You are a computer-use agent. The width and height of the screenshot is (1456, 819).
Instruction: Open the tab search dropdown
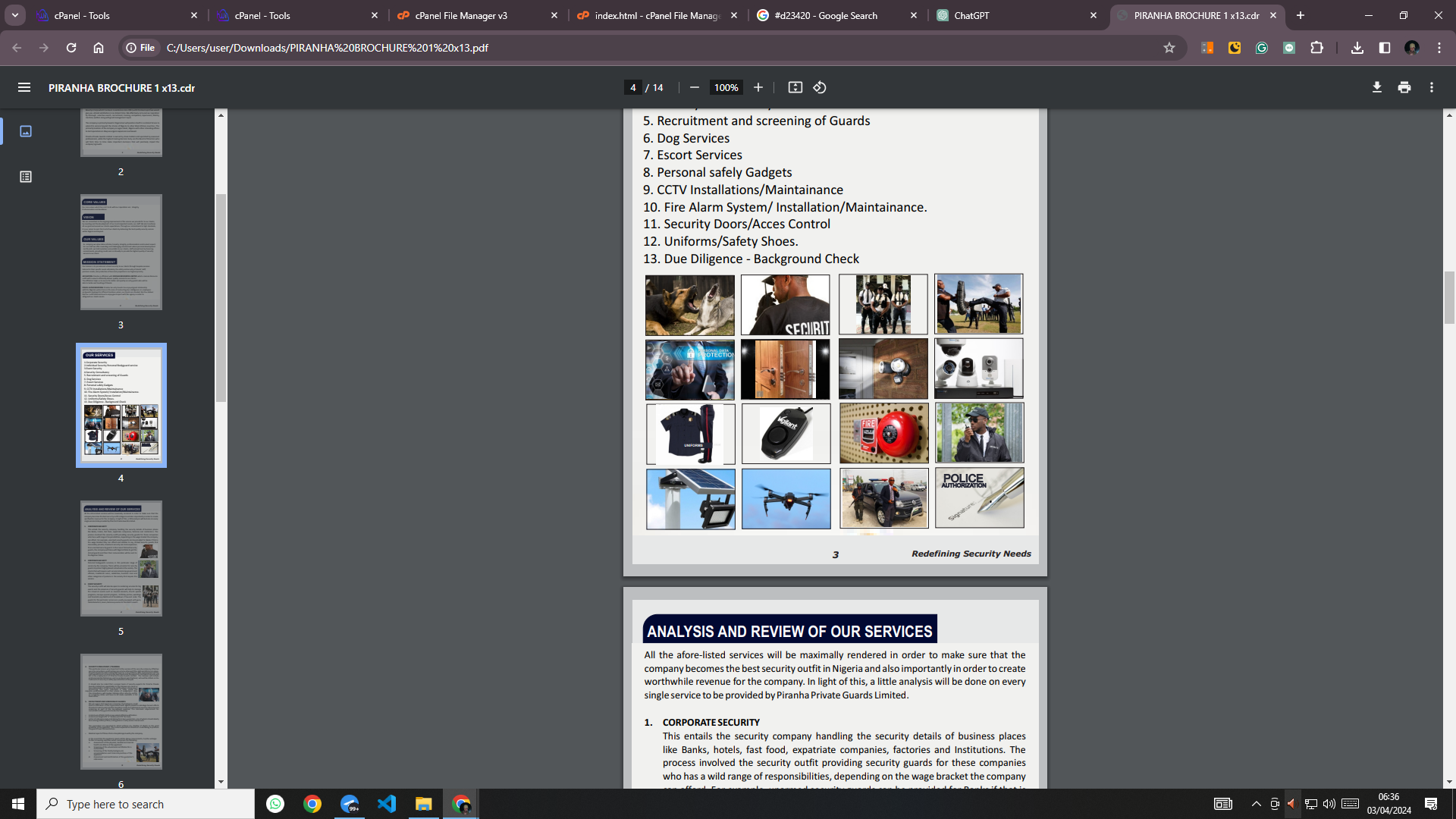(14, 15)
